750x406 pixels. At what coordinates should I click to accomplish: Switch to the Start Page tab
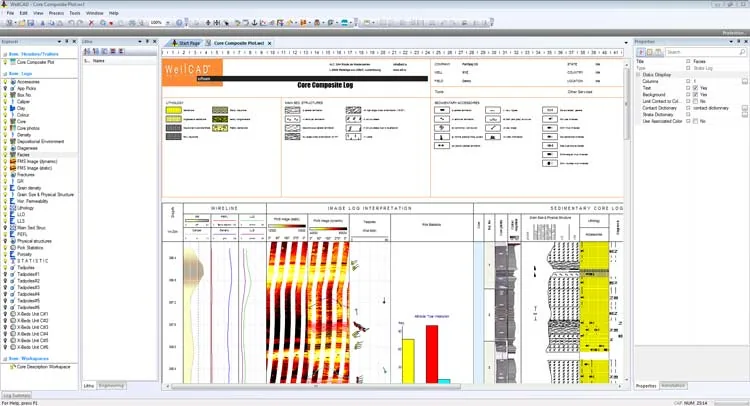[185, 43]
